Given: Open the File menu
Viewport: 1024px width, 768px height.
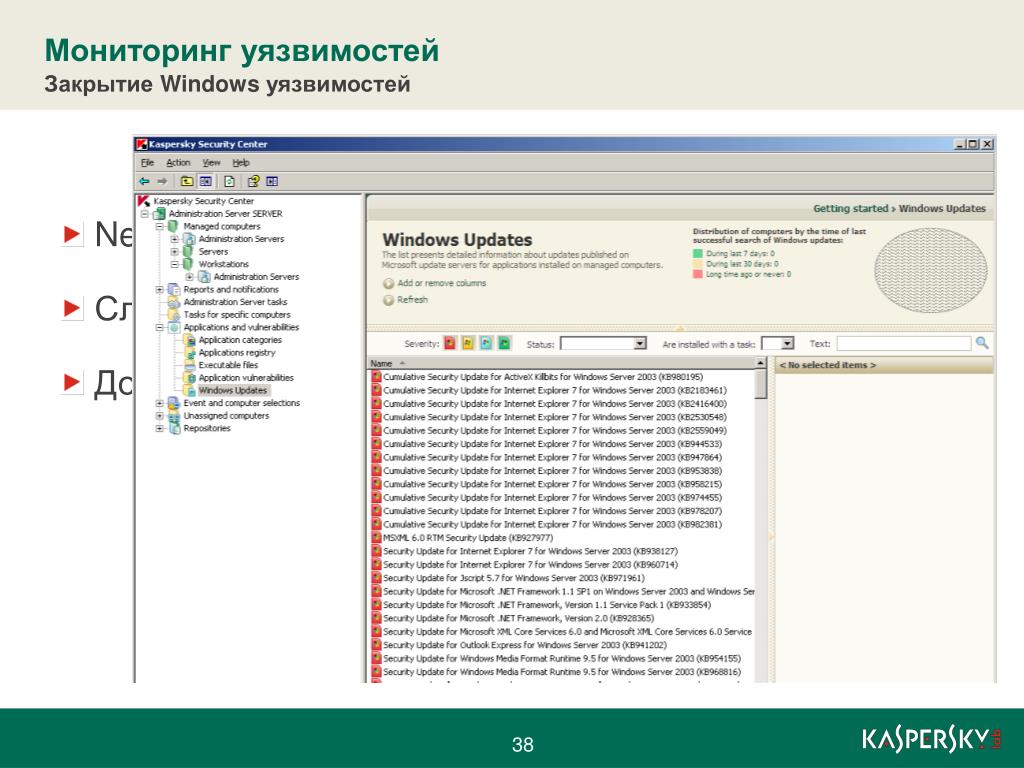Looking at the screenshot, I should coord(148,163).
